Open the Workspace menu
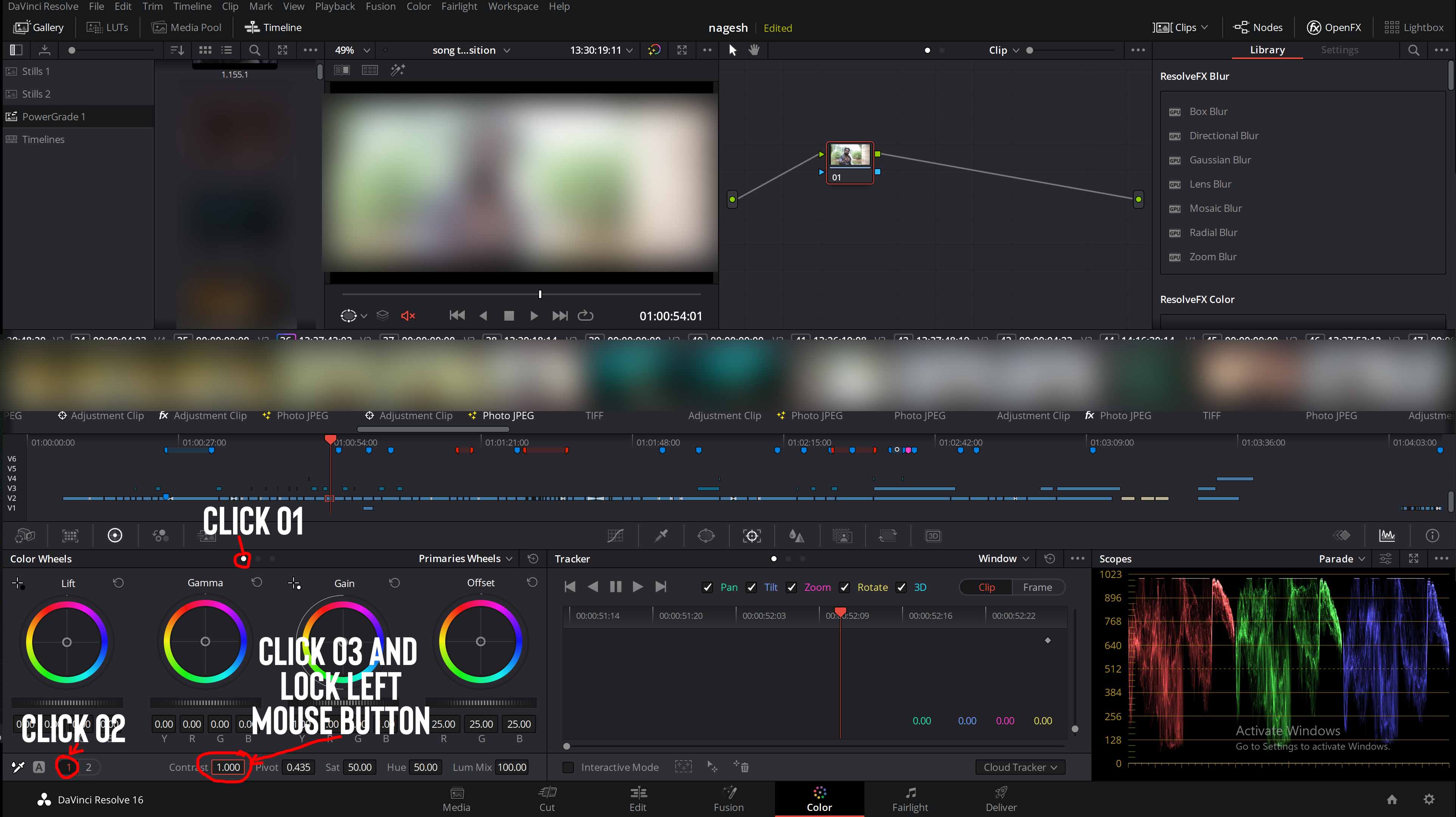Viewport: 1456px width, 817px height. pyautogui.click(x=513, y=6)
